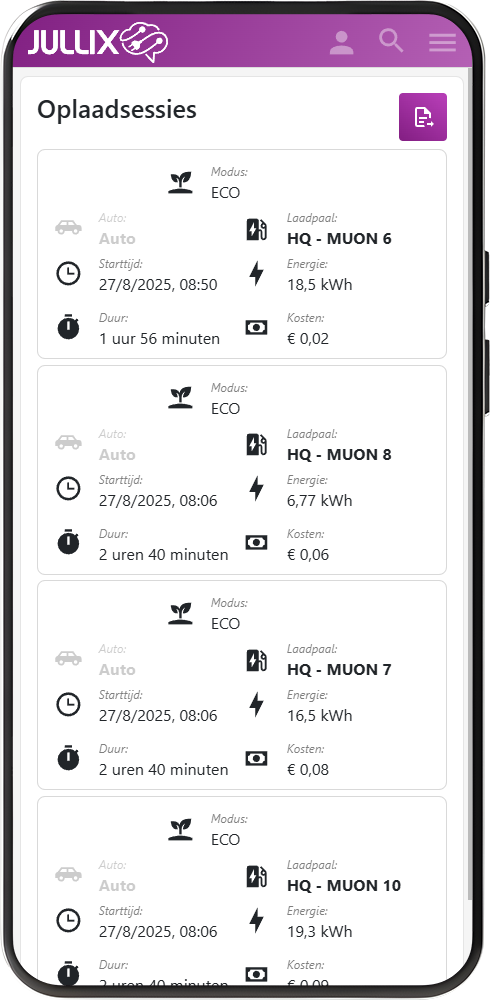Image resolution: width=490 pixels, height=1000 pixels.
Task: Open the HQ - MUON 8 charging station
Action: (x=339, y=455)
